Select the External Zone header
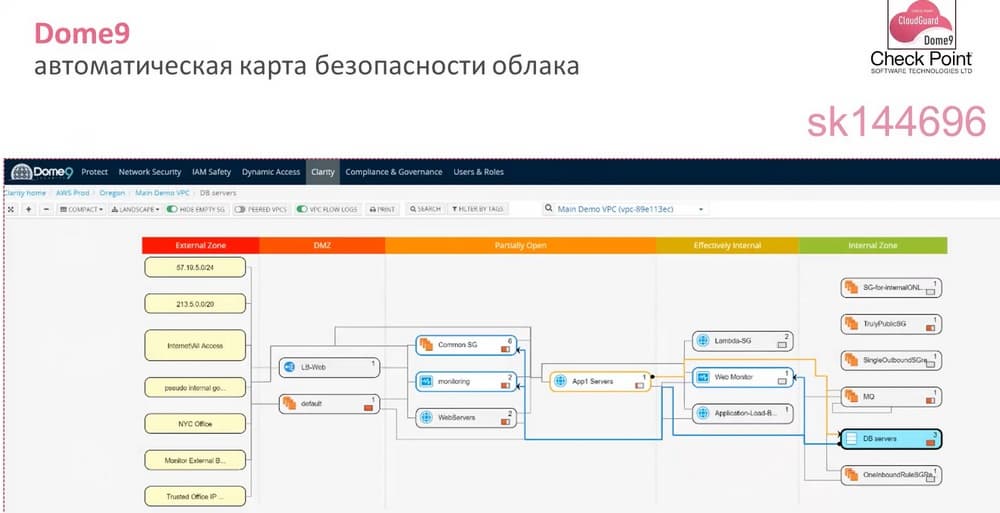 click(200, 246)
